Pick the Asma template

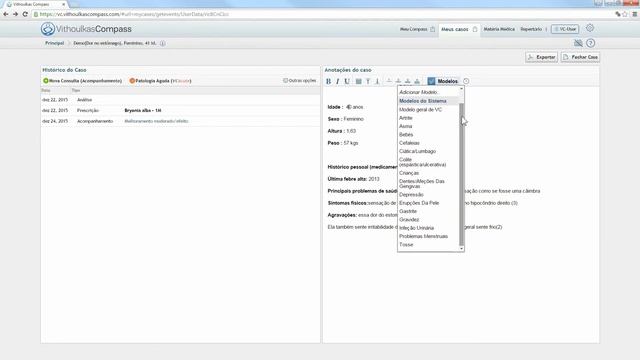click(x=406, y=126)
